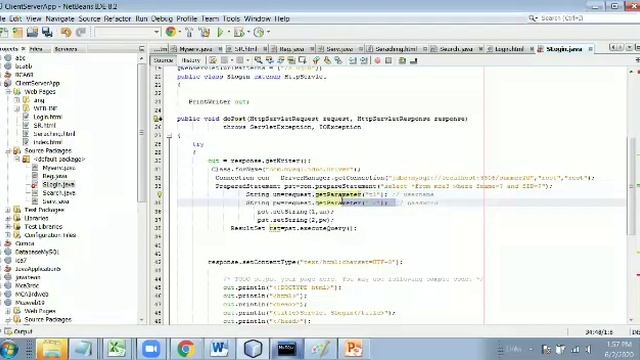Open the Profile Project dropdown arrow
Image resolution: width=640 pixels, height=360 pixels.
(268, 32)
